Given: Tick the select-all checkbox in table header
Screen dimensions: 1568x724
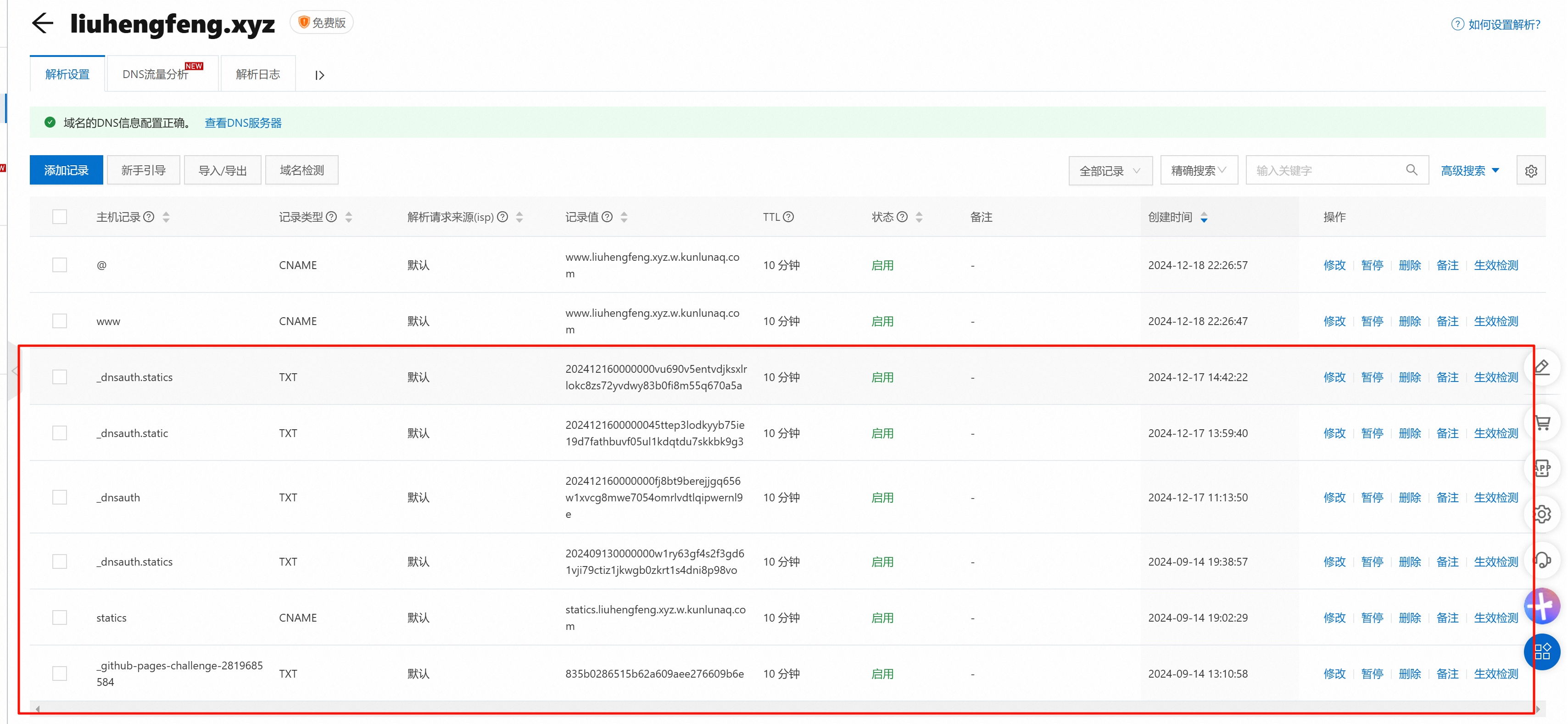Looking at the screenshot, I should pyautogui.click(x=60, y=217).
